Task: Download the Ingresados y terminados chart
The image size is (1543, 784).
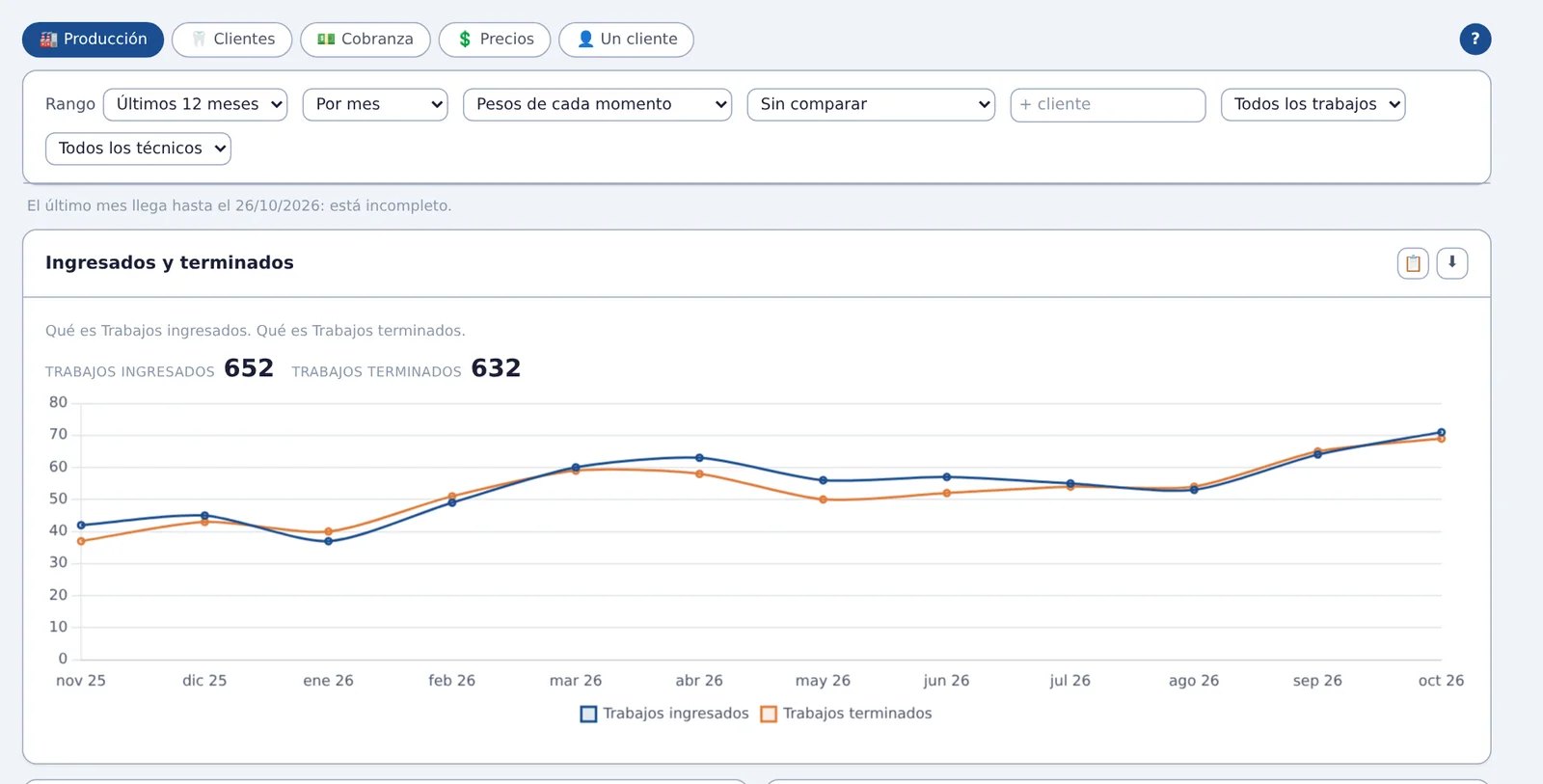Action: coord(1452,263)
